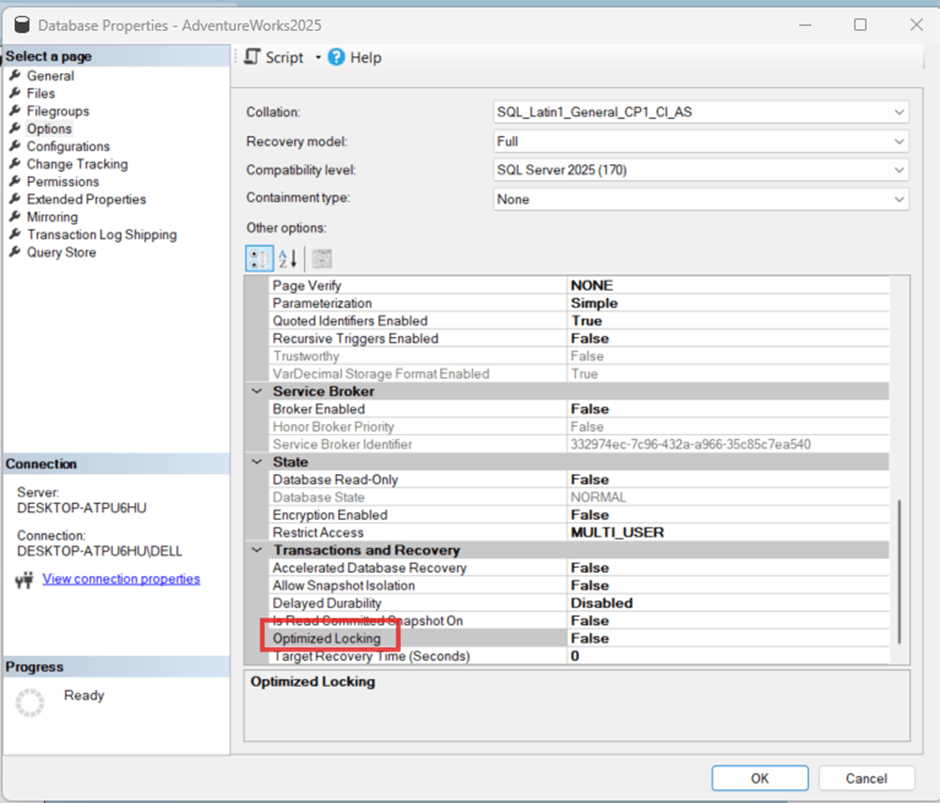
Task: Select the Categorized view icon
Action: point(260,258)
